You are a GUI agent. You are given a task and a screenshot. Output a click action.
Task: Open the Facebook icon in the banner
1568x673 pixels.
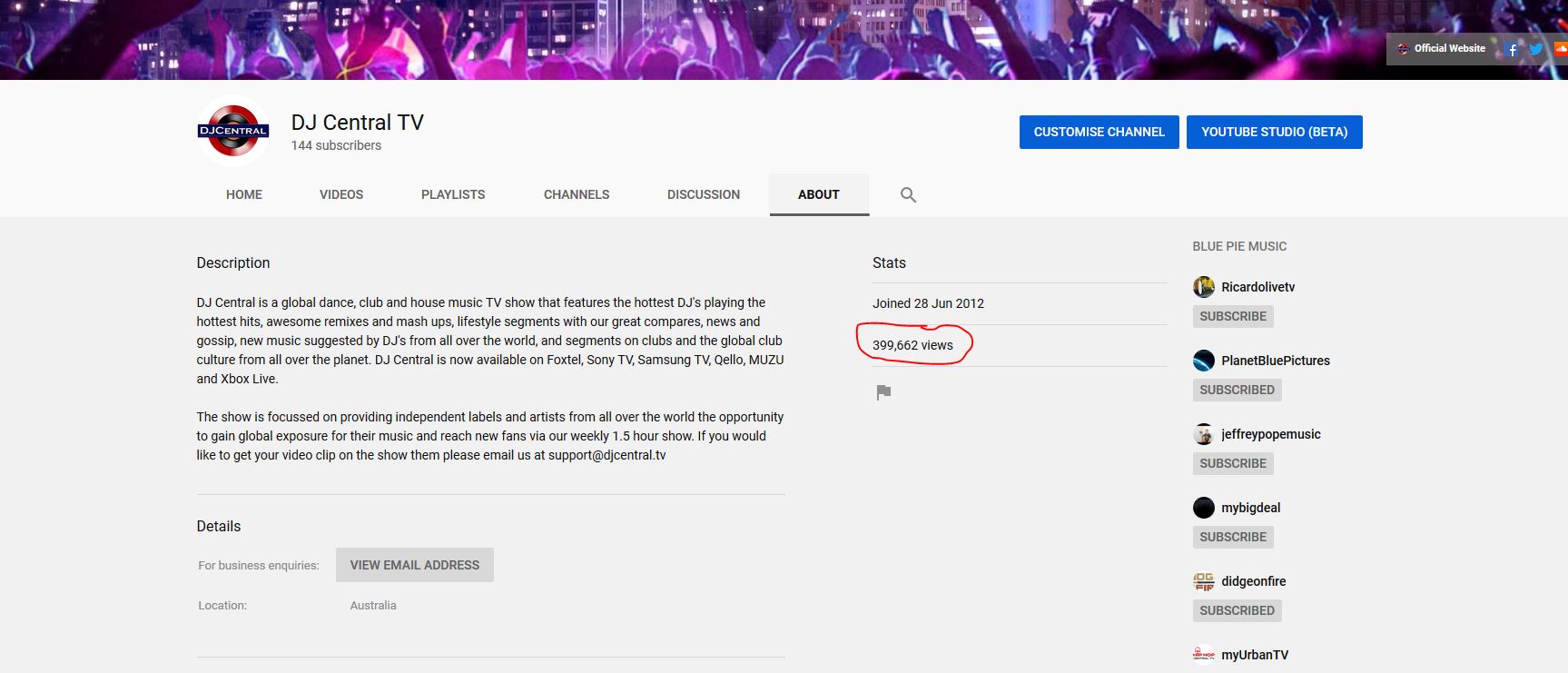1512,49
